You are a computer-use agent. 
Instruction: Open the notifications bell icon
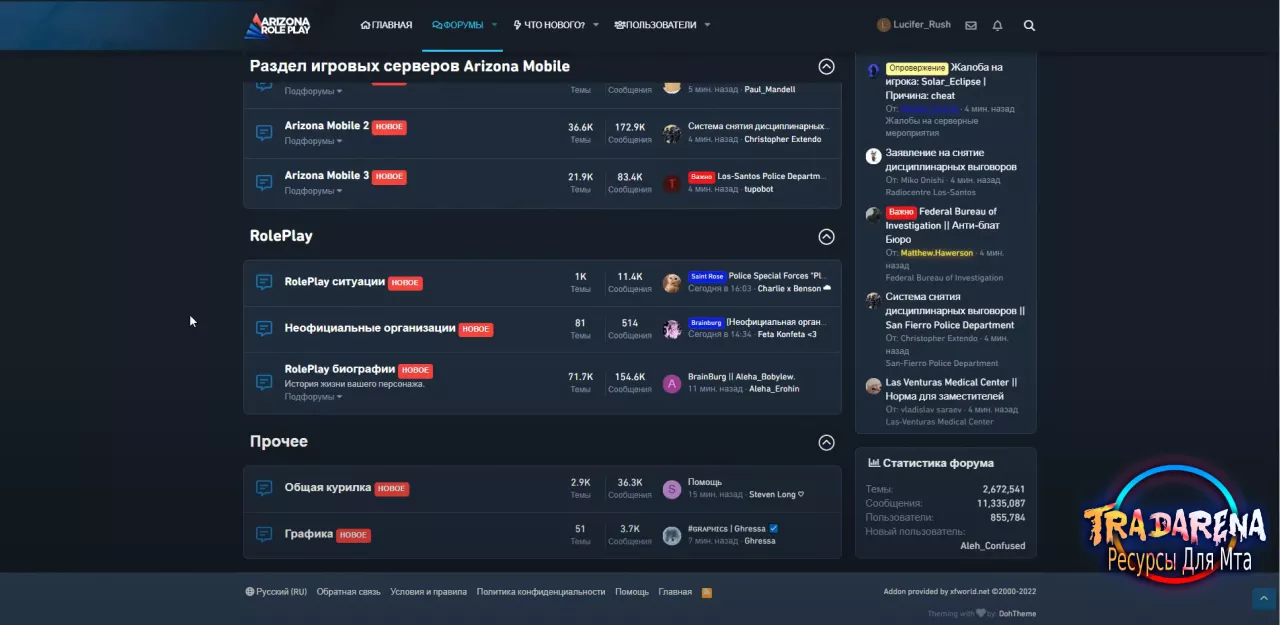997,25
